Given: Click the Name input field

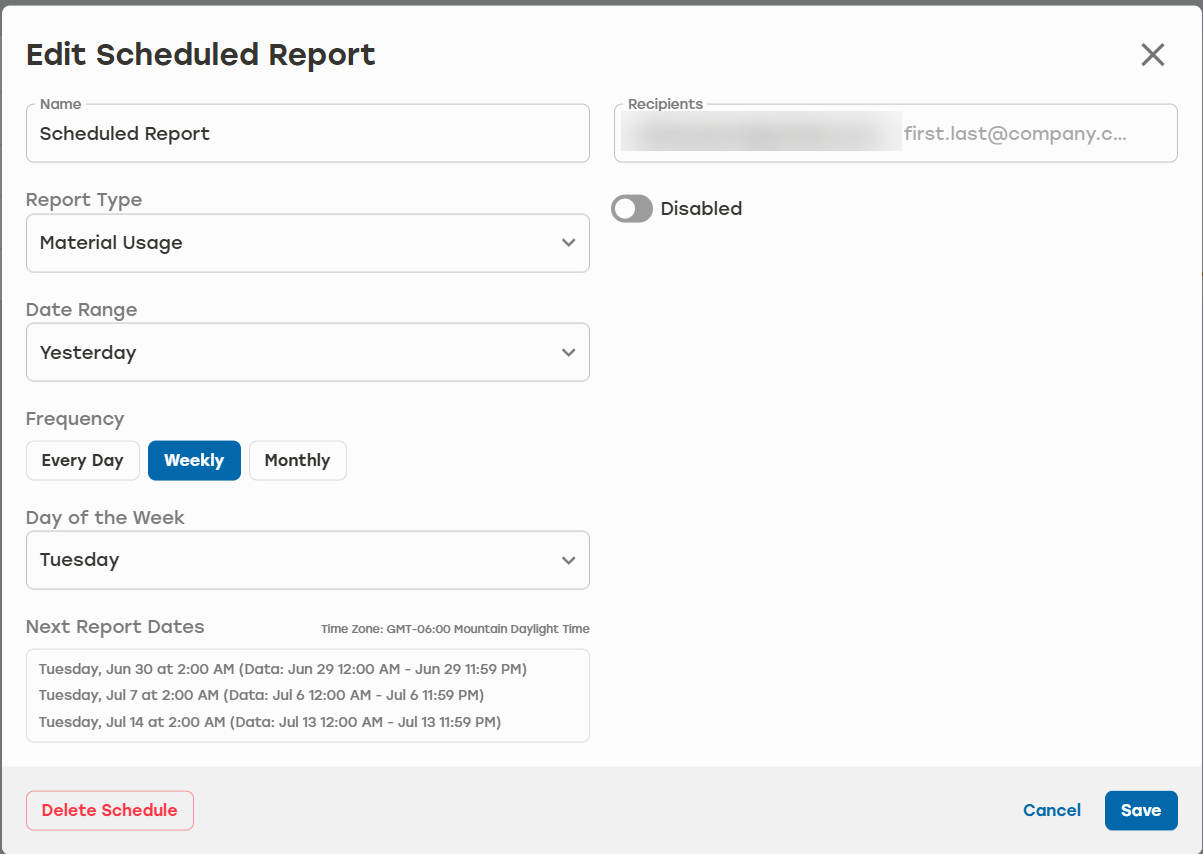Looking at the screenshot, I should click(308, 133).
